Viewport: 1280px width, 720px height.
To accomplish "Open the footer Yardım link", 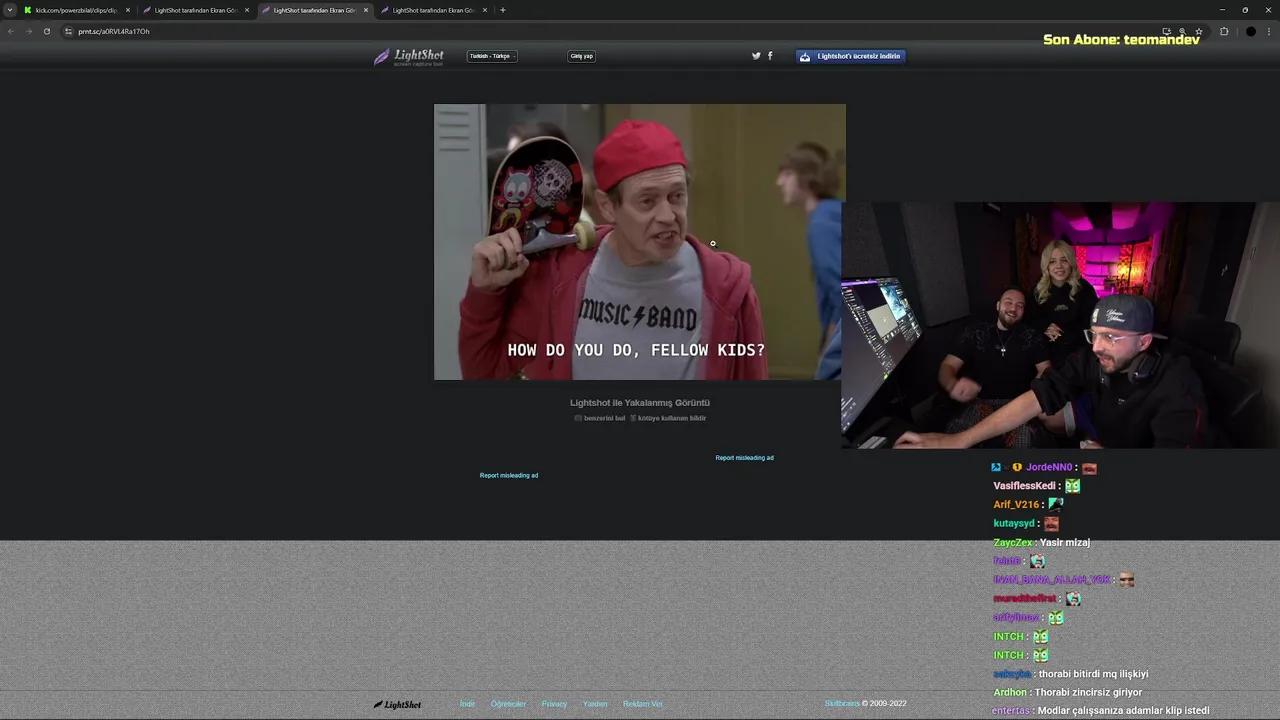I will [x=595, y=704].
